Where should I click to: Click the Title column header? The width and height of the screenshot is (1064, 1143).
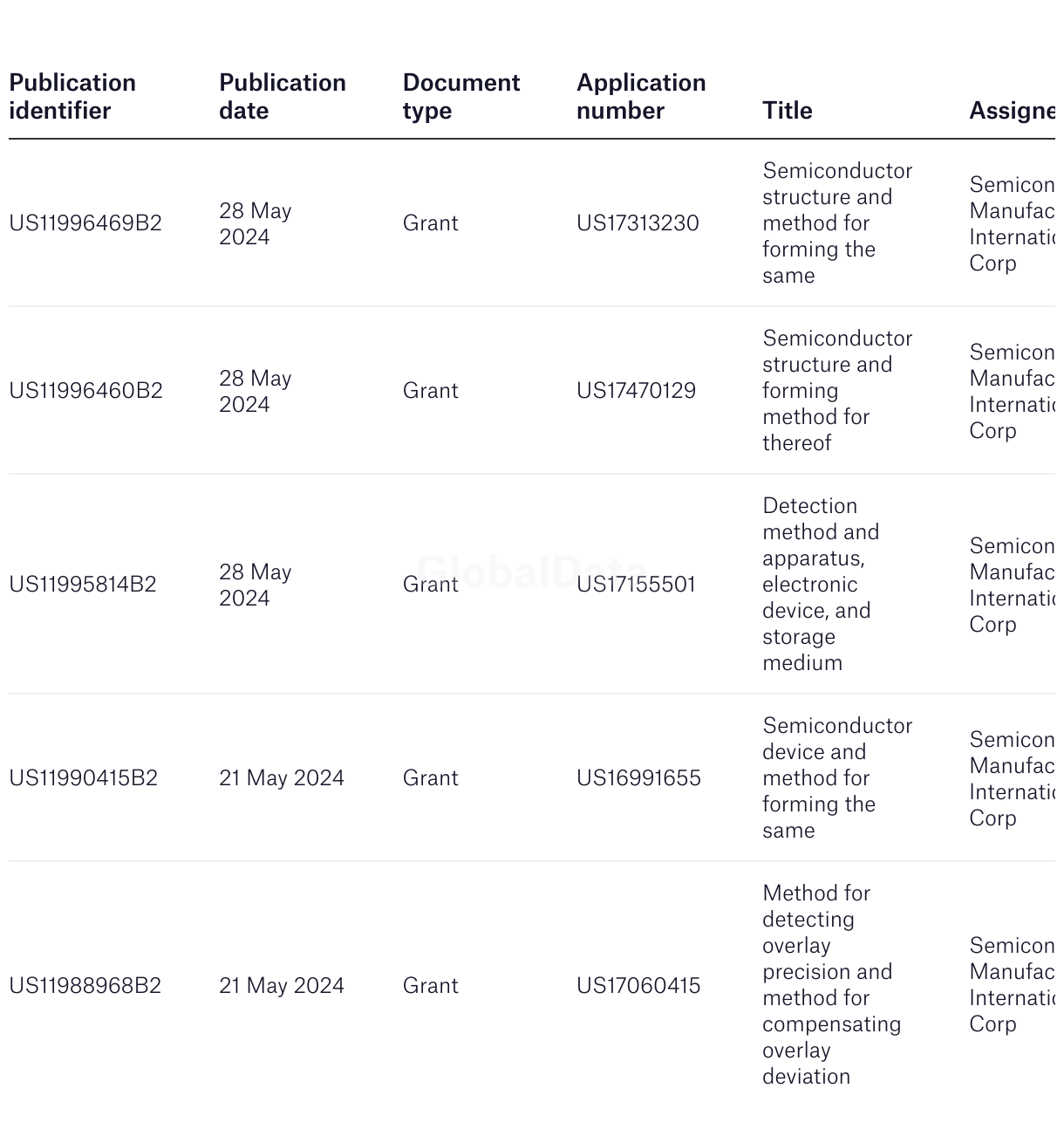click(787, 111)
